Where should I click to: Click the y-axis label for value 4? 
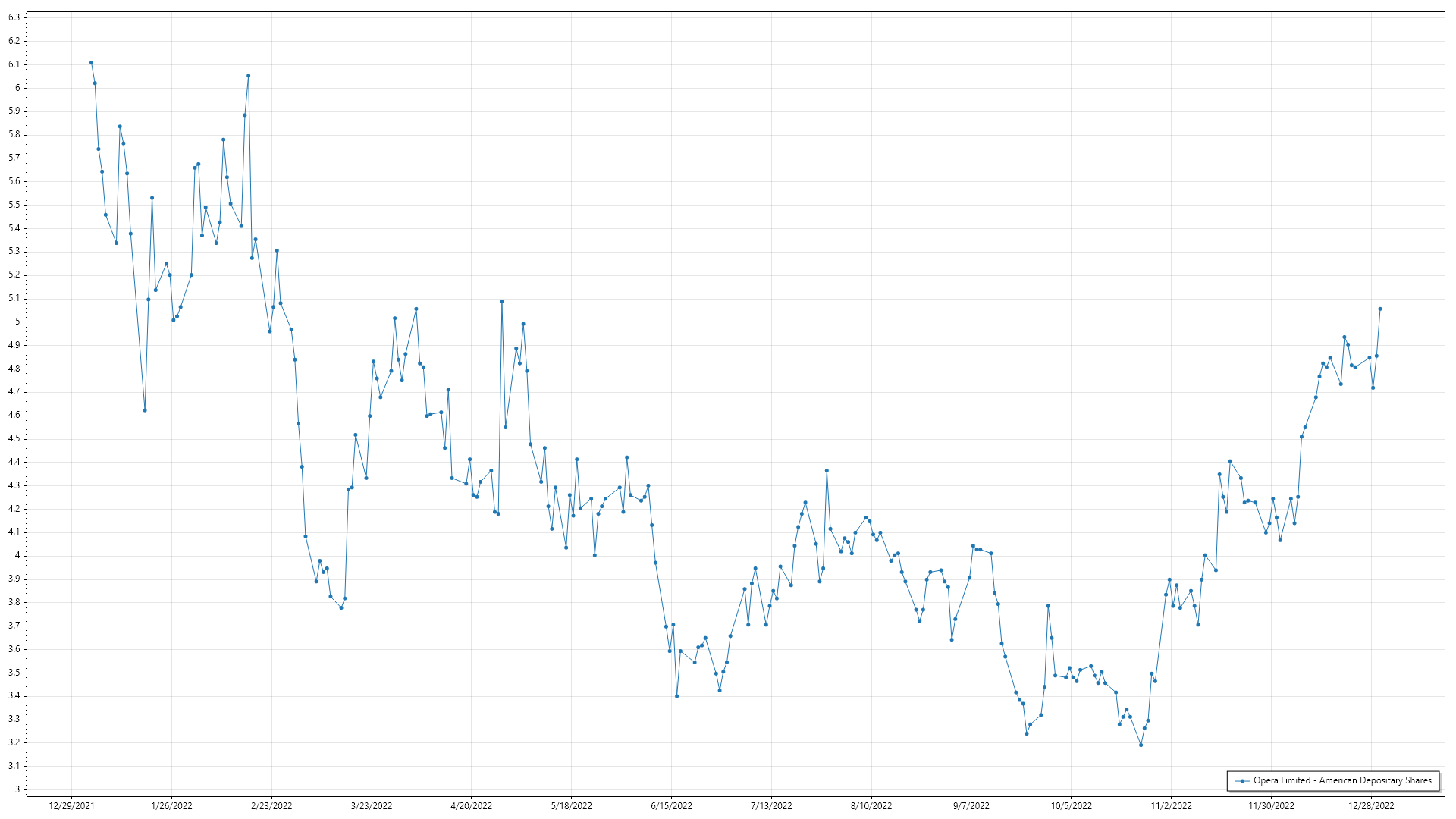17,556
